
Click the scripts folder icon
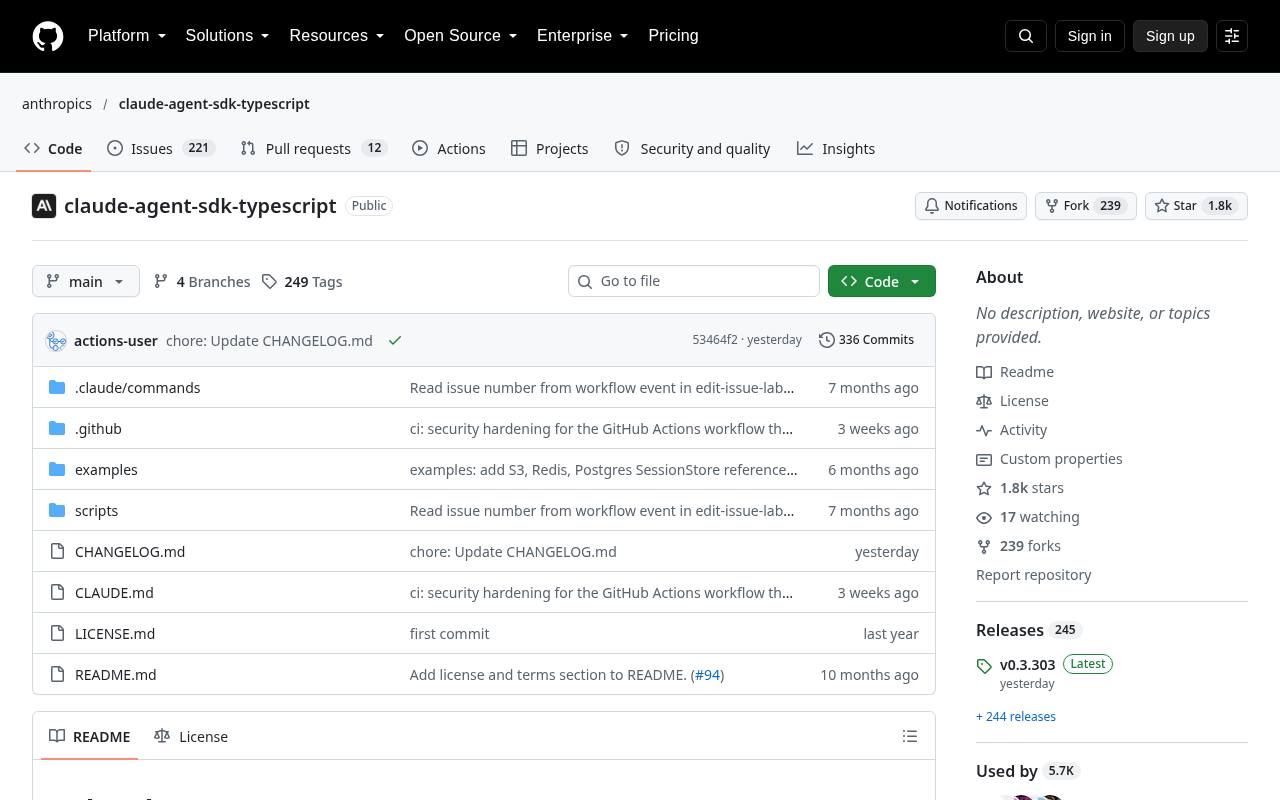[57, 510]
